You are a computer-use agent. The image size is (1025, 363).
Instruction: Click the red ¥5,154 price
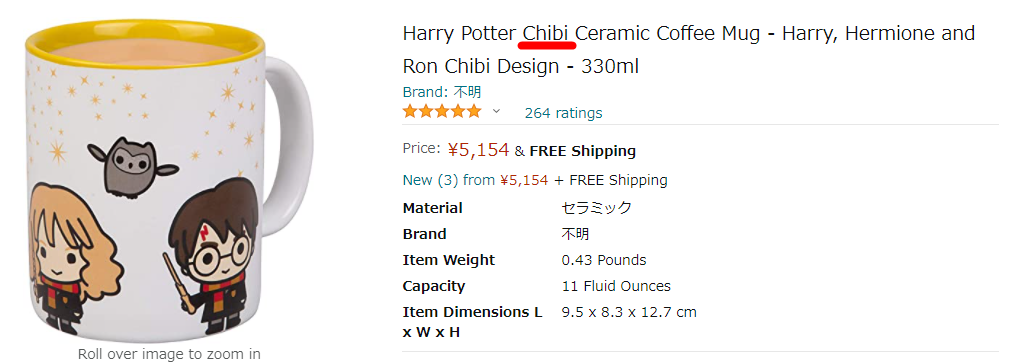(x=478, y=150)
